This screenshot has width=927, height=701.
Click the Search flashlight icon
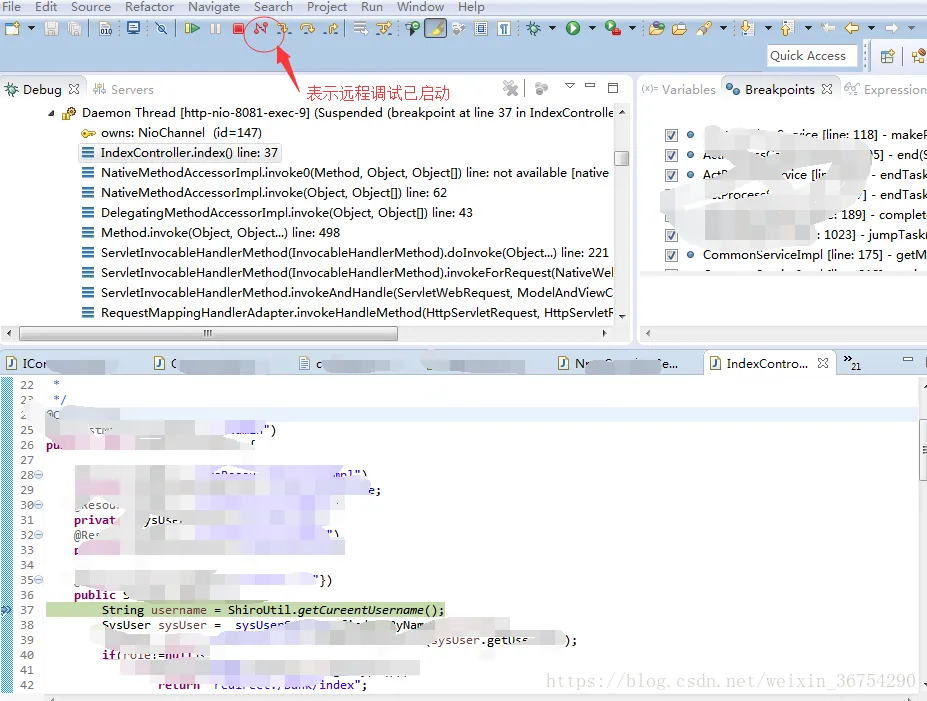[x=704, y=28]
